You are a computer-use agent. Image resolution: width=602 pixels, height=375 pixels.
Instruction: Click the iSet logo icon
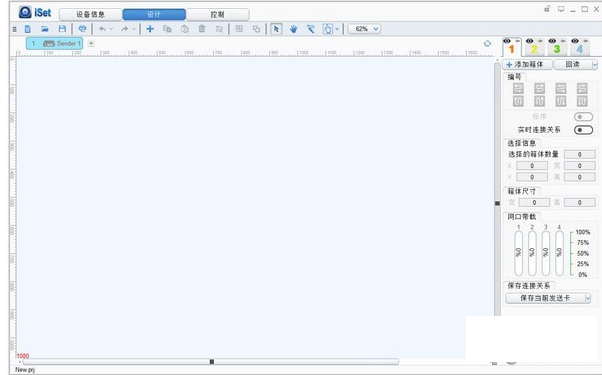(x=25, y=12)
